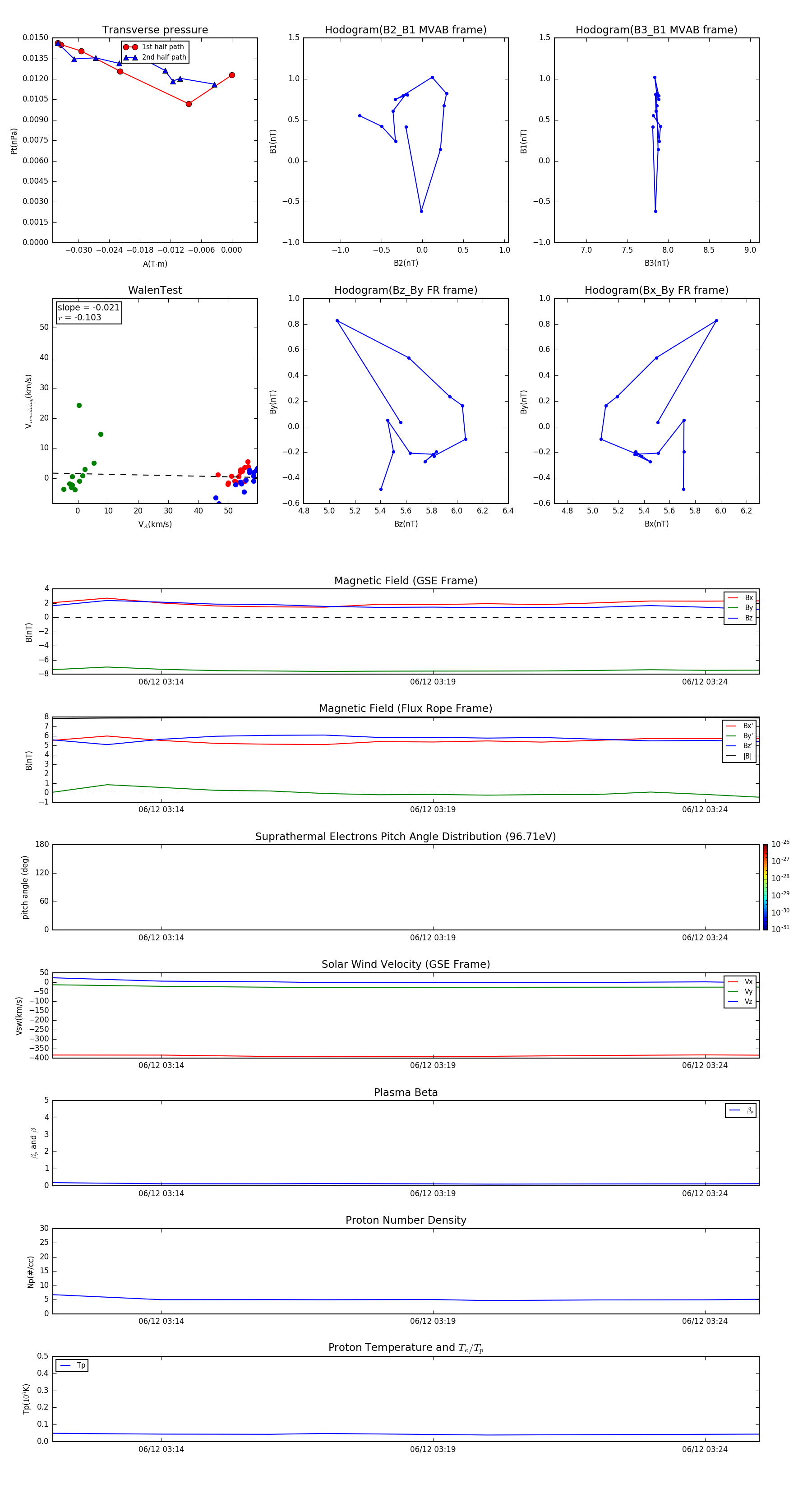This screenshot has width=812, height=1489.
Task: Click the "Magnetic Field (Flux Rope Frame)" title
Action: [x=406, y=709]
